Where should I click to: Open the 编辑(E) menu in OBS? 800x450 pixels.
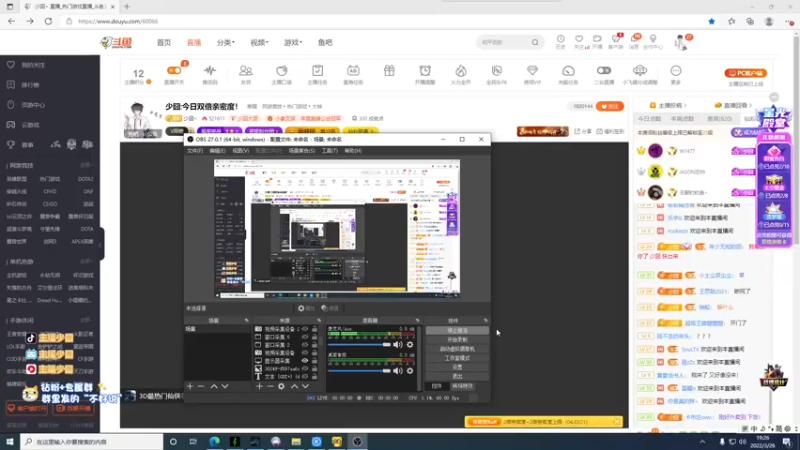click(x=217, y=151)
